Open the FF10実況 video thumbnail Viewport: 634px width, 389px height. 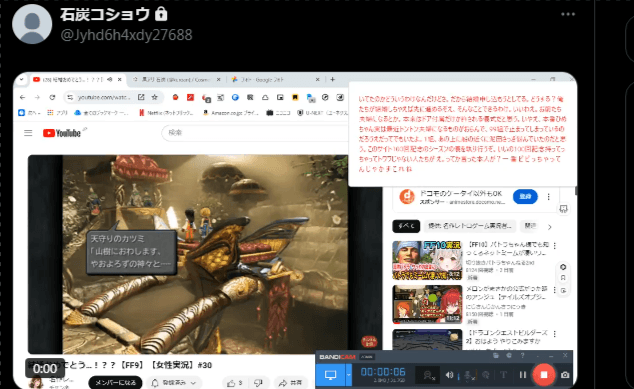(427, 260)
